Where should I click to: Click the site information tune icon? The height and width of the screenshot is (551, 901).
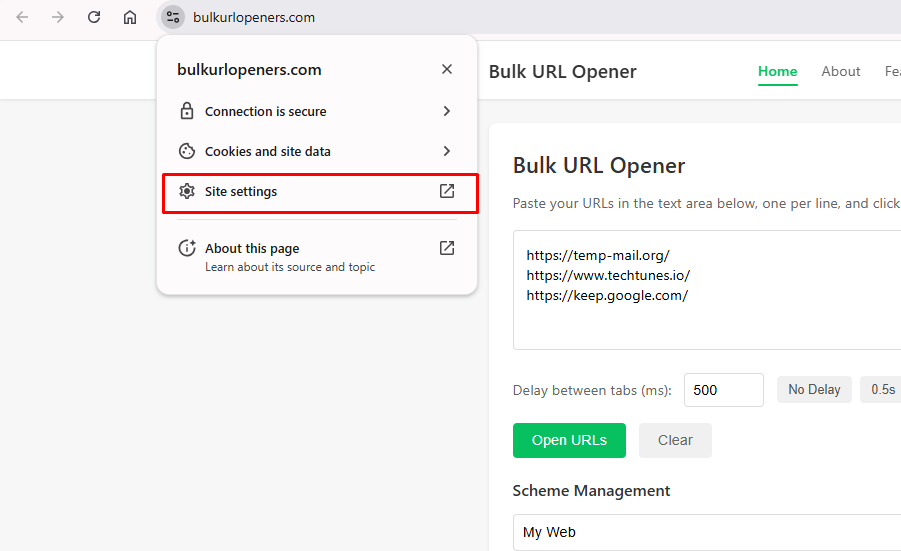[172, 17]
